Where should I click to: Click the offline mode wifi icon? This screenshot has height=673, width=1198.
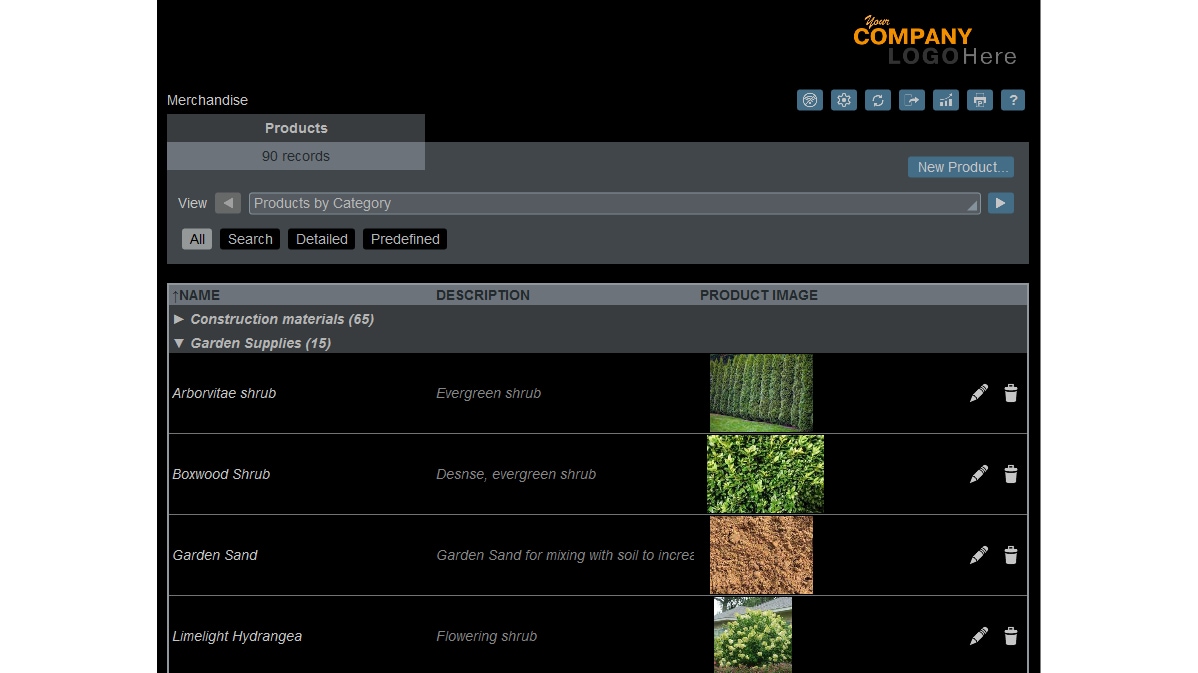coord(810,100)
